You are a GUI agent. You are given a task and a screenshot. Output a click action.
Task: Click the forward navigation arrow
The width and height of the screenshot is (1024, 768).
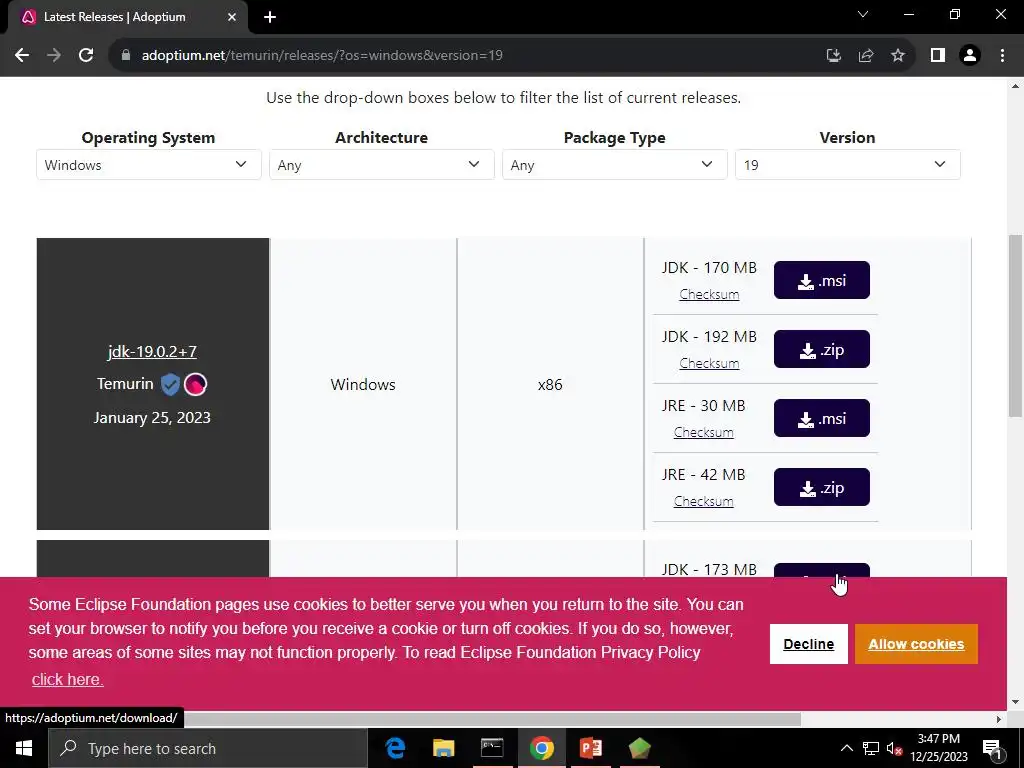click(x=54, y=56)
